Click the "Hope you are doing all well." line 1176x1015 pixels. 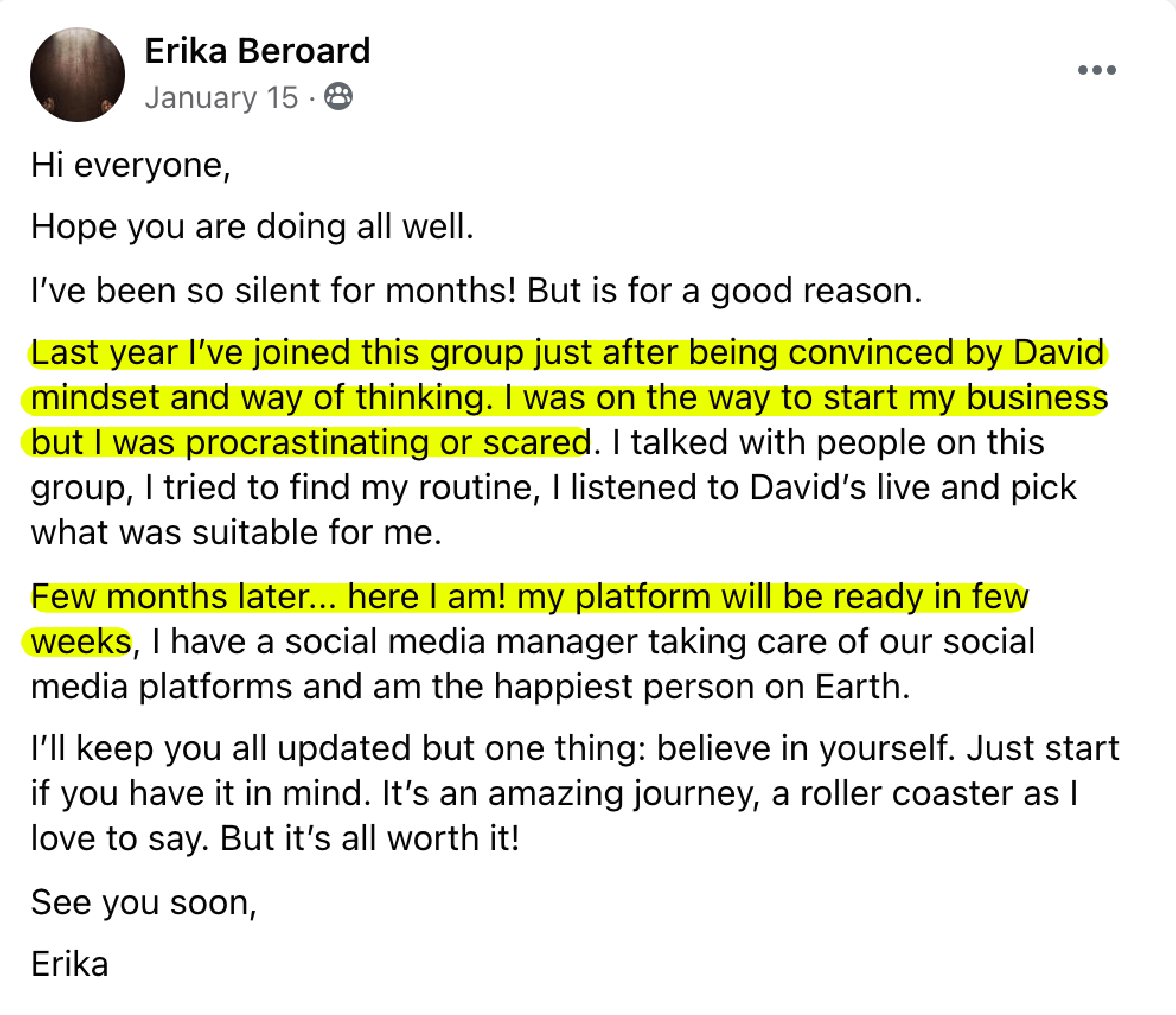pyautogui.click(x=253, y=227)
